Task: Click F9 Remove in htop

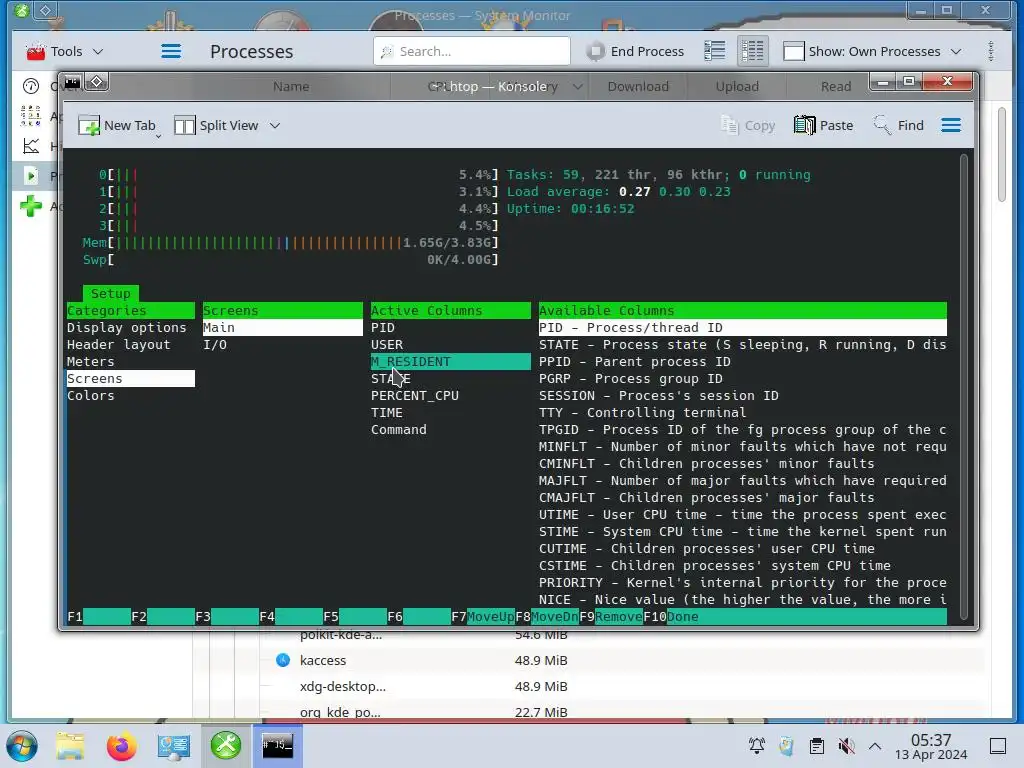Action: [611, 616]
